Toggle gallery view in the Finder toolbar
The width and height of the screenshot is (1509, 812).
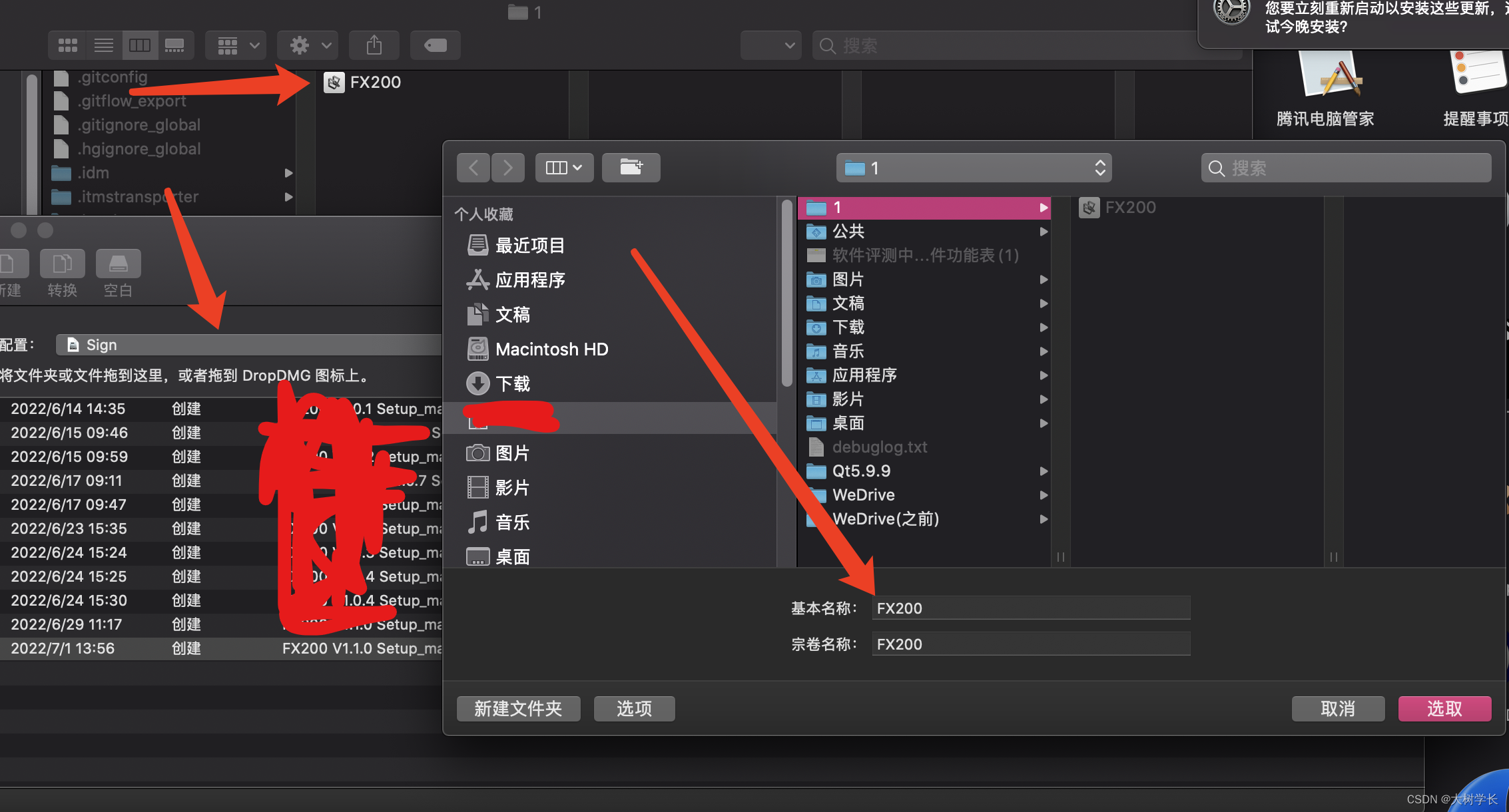click(x=175, y=45)
